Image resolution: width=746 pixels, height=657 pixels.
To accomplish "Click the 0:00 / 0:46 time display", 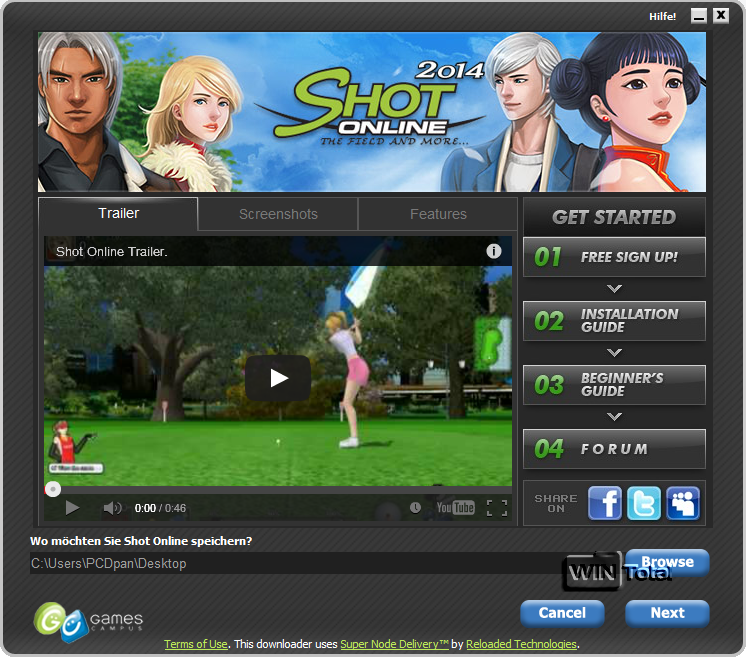I will coord(160,508).
